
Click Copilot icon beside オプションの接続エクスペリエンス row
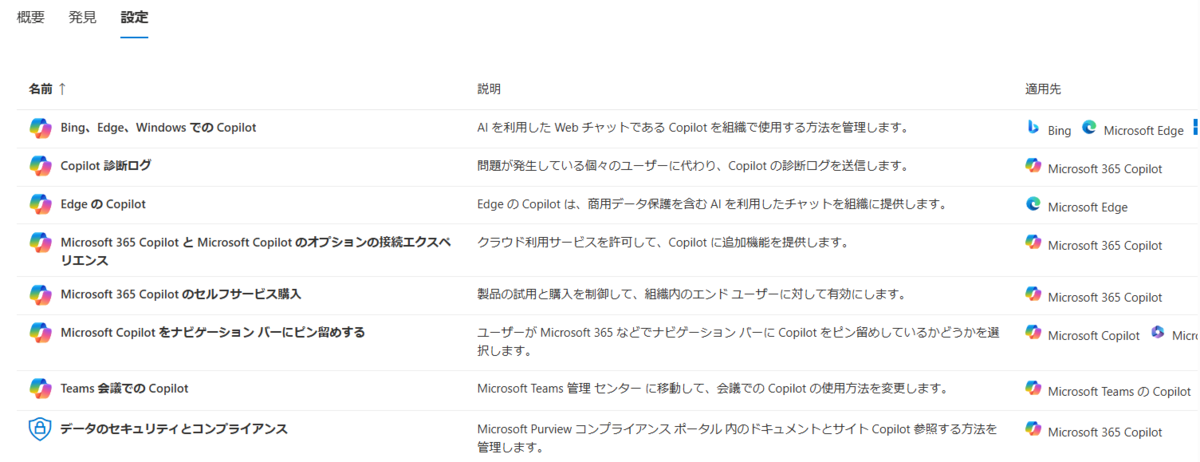click(40, 242)
